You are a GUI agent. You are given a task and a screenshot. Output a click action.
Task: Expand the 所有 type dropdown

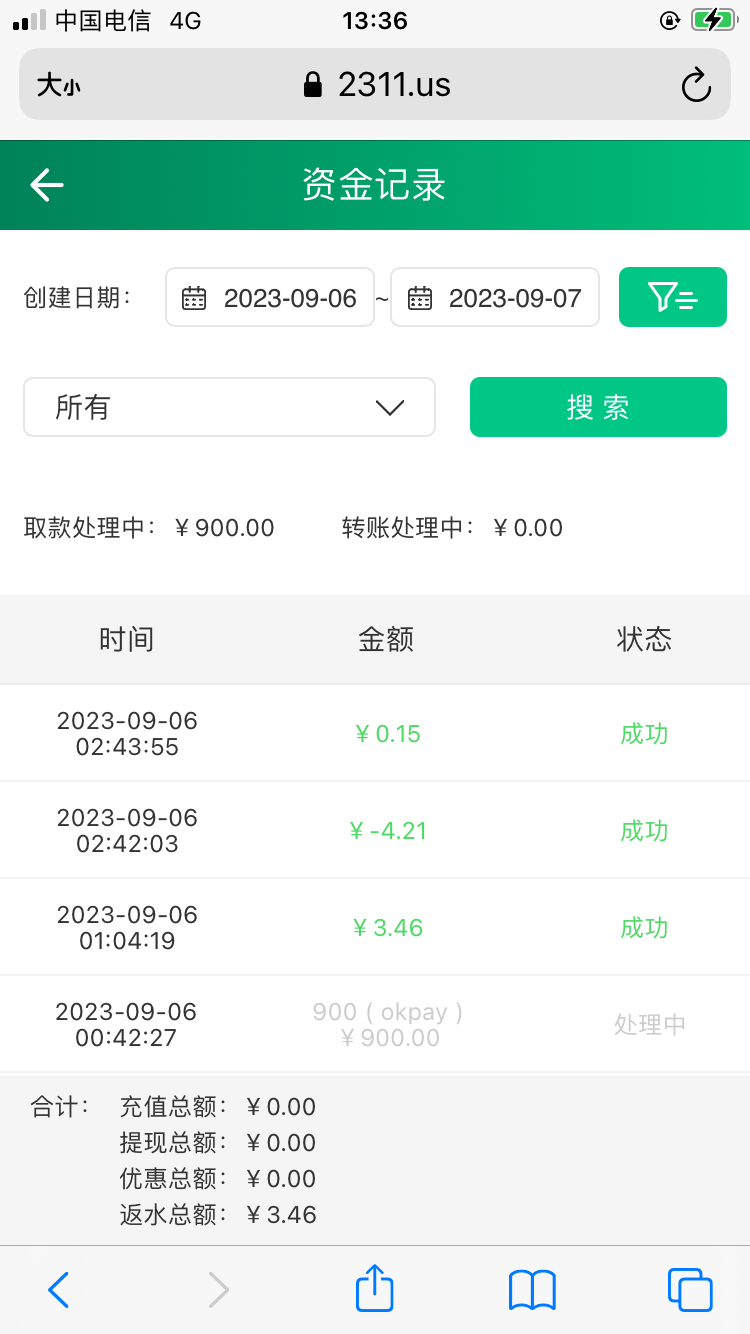pos(229,407)
